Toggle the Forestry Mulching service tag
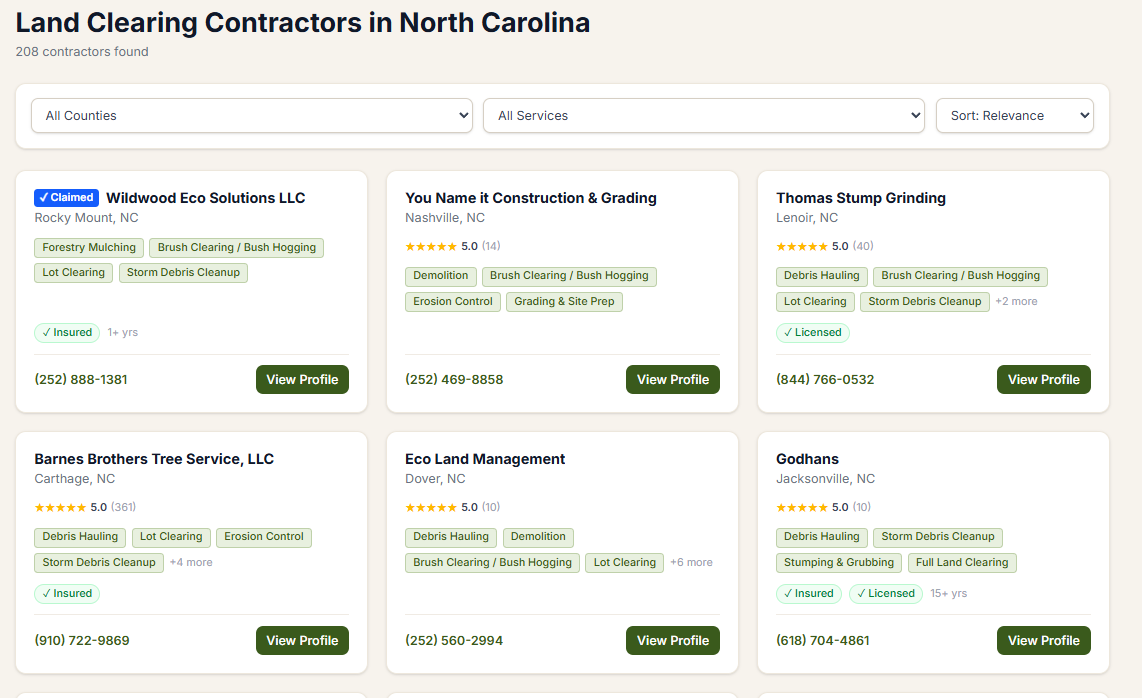 pyautogui.click(x=88, y=247)
